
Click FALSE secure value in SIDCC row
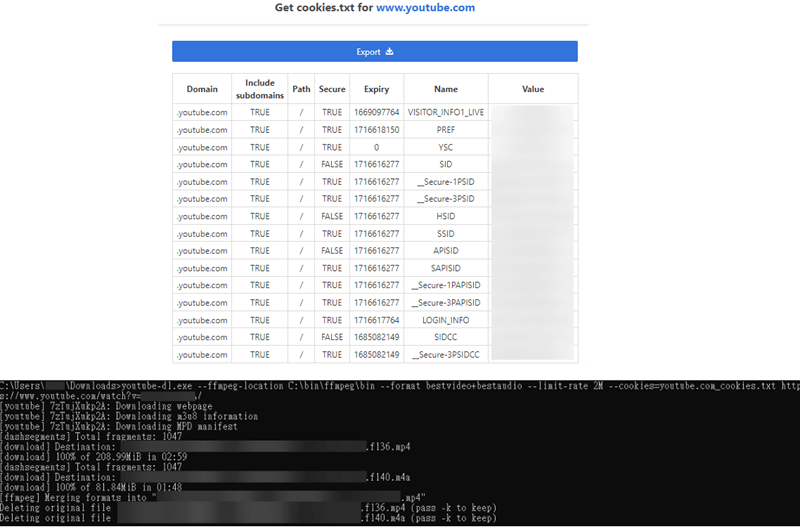[332, 337]
